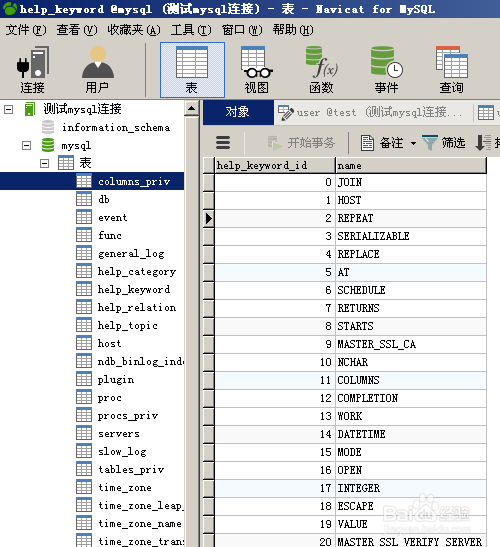Click the event table icon
This screenshot has height=547, width=500.
point(84,217)
